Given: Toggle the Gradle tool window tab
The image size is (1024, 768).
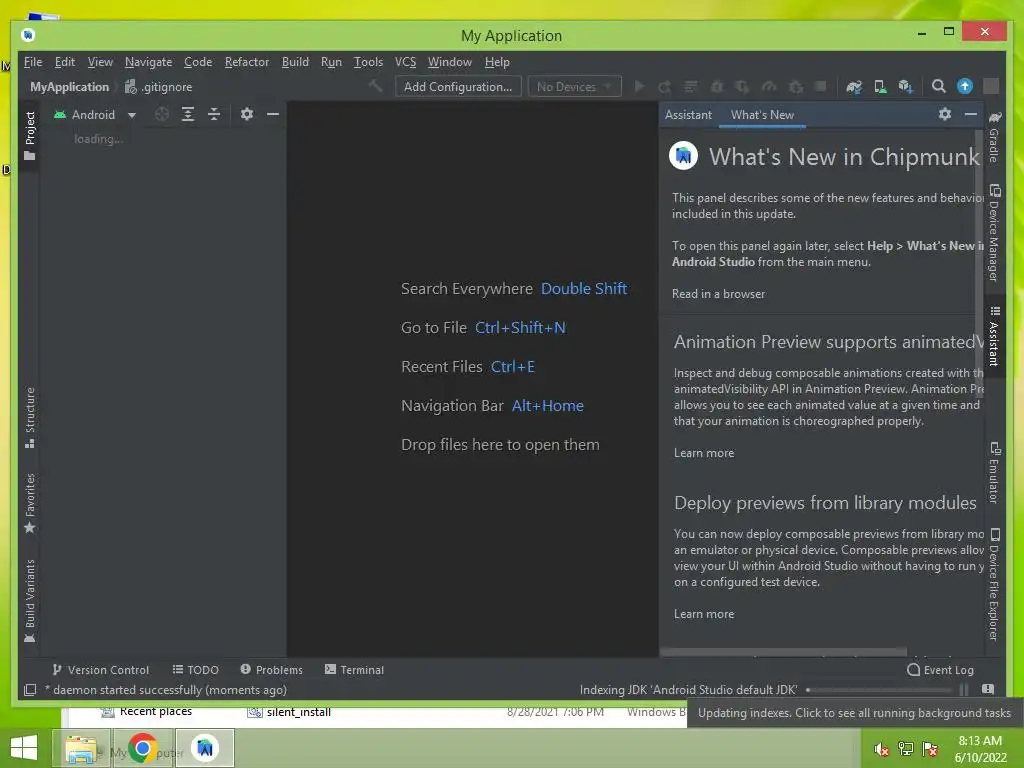Looking at the screenshot, I should point(994,136).
